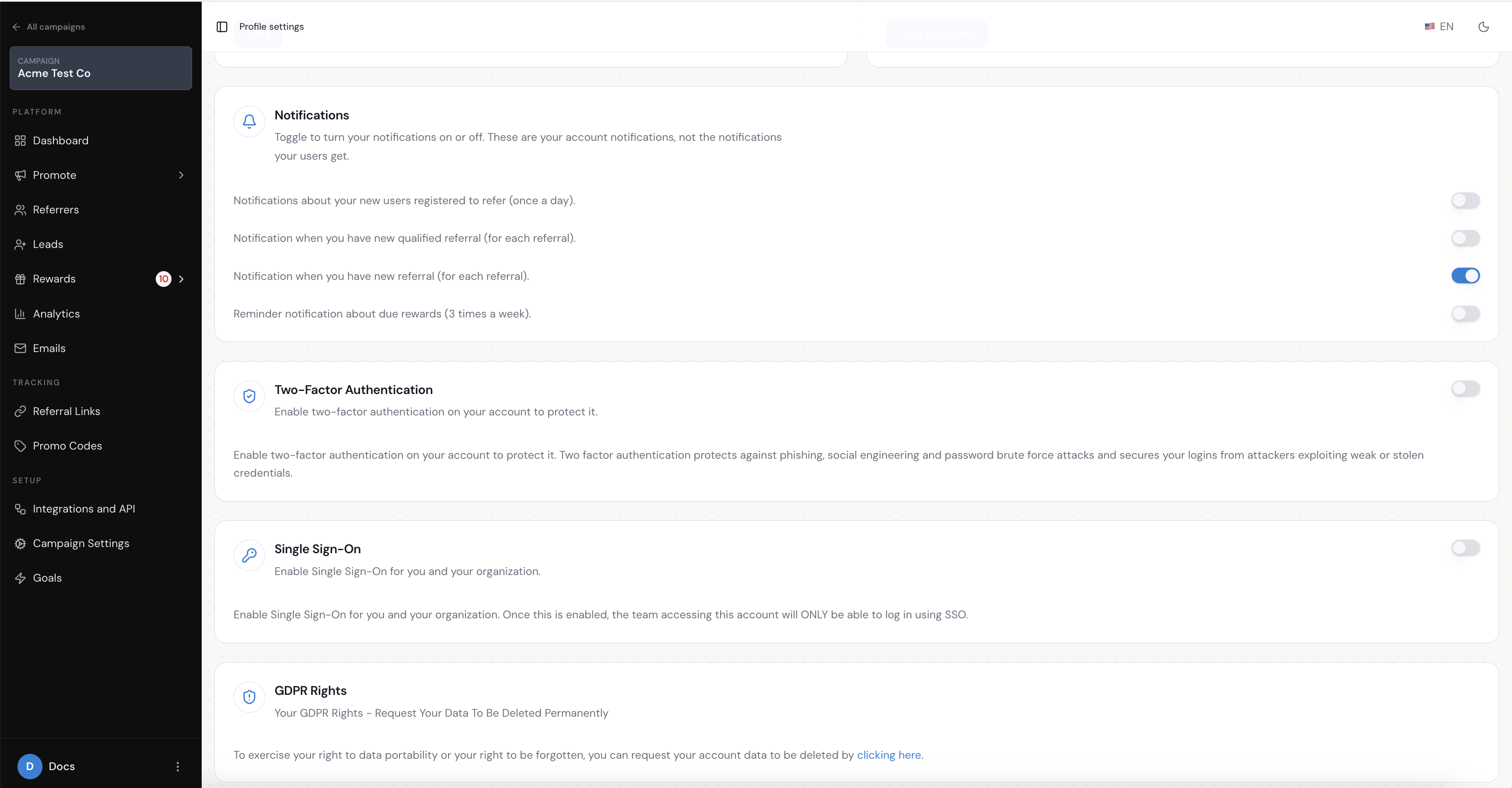This screenshot has height=788, width=1512.
Task: Turn on Two-Factor Authentication switch
Action: pyautogui.click(x=1465, y=388)
